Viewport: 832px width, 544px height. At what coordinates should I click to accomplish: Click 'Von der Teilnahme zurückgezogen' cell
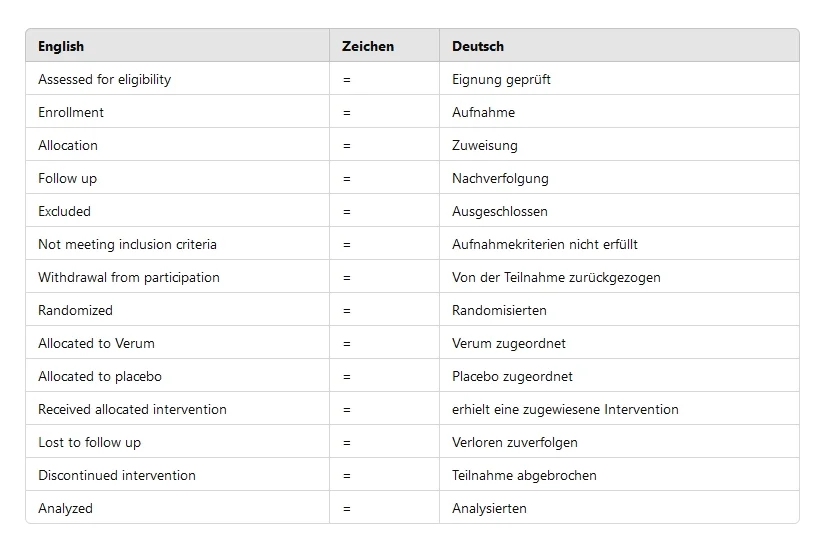coord(556,277)
